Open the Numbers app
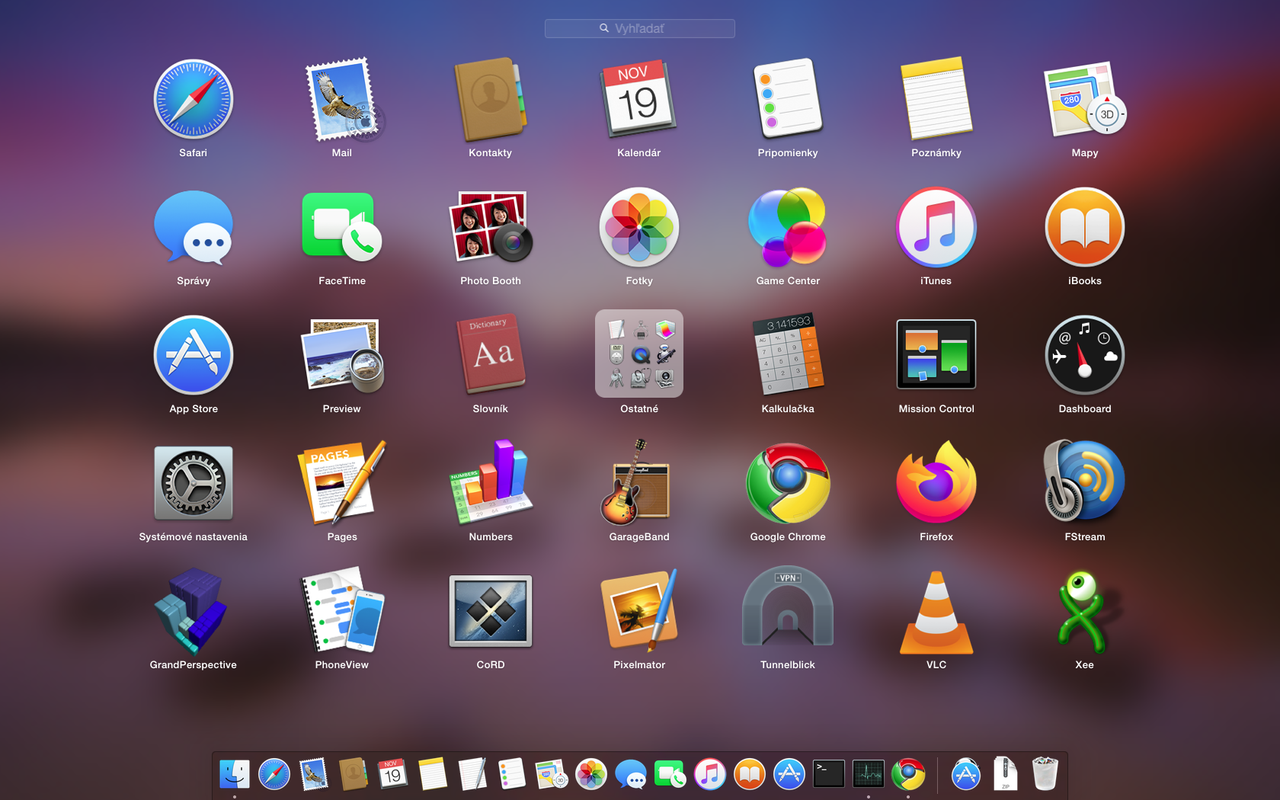The height and width of the screenshot is (800, 1280). [490, 483]
